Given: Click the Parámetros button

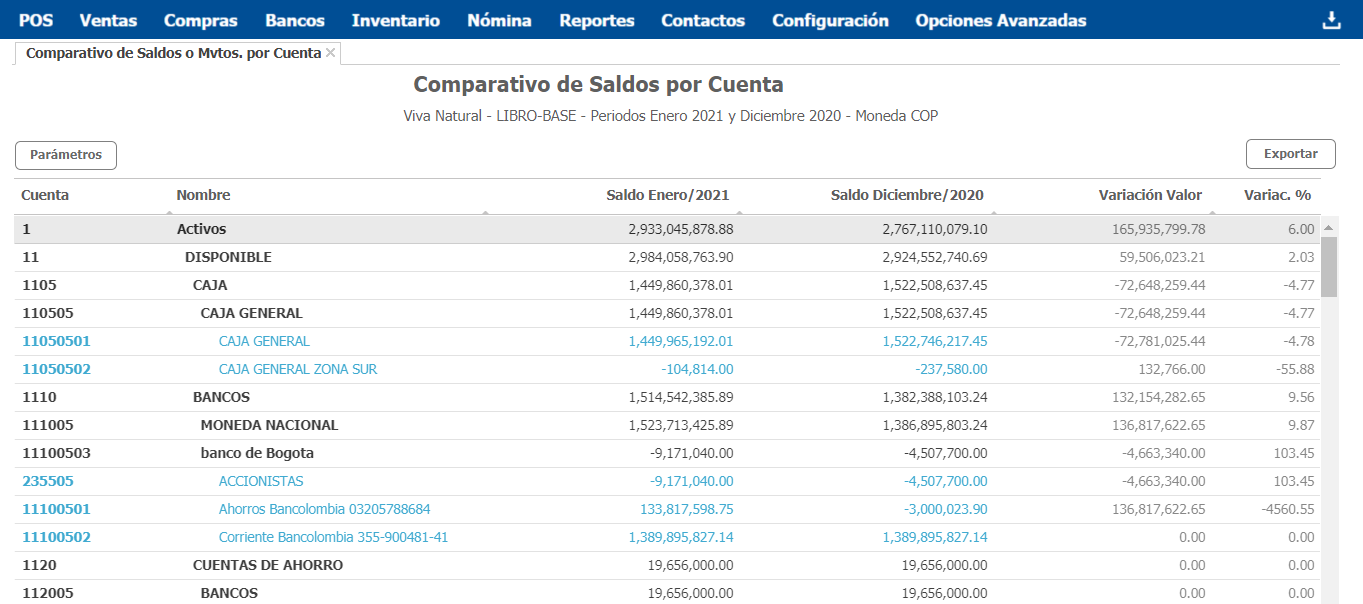Looking at the screenshot, I should pos(66,155).
